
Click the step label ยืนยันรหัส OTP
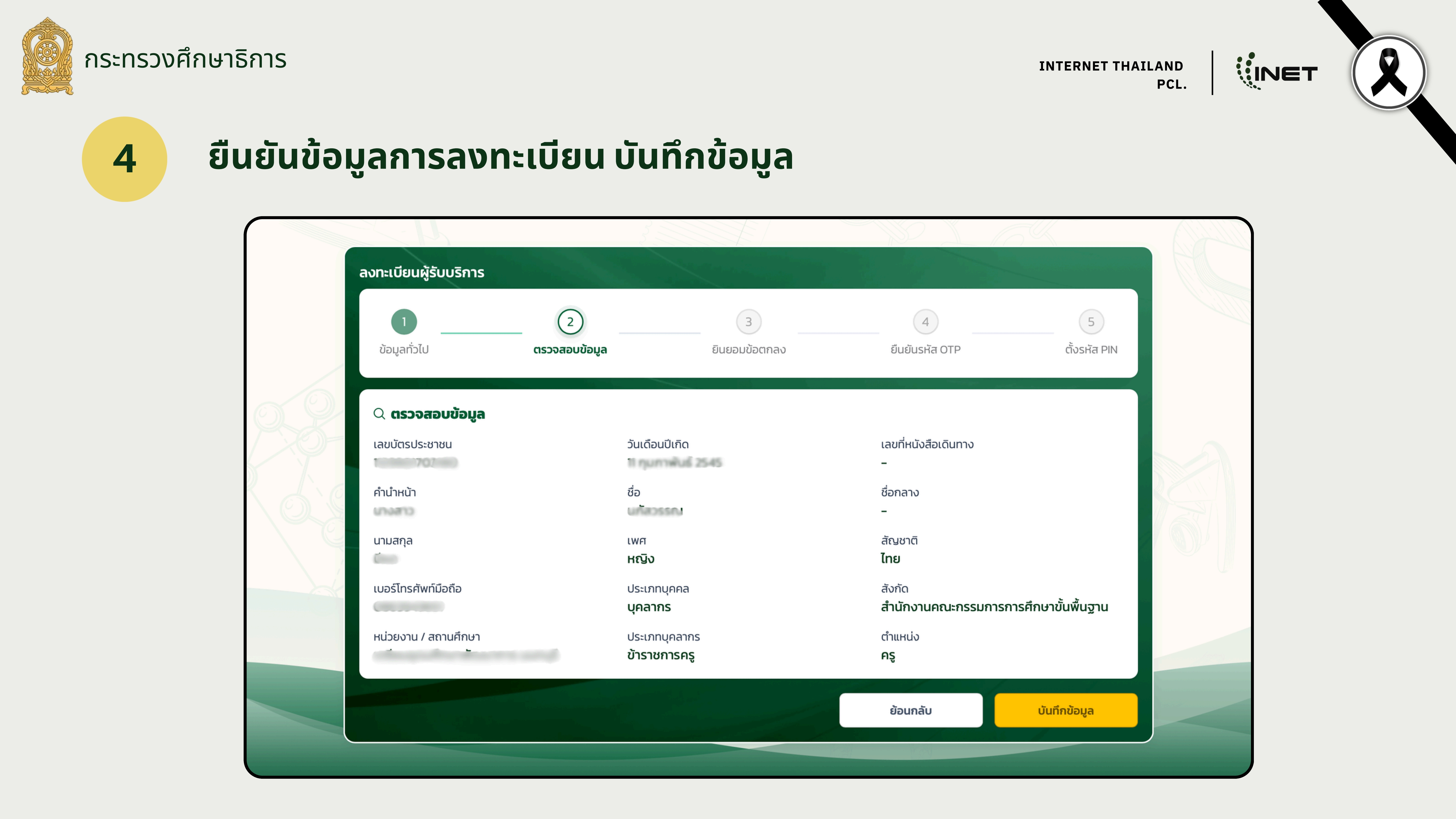[x=925, y=349]
